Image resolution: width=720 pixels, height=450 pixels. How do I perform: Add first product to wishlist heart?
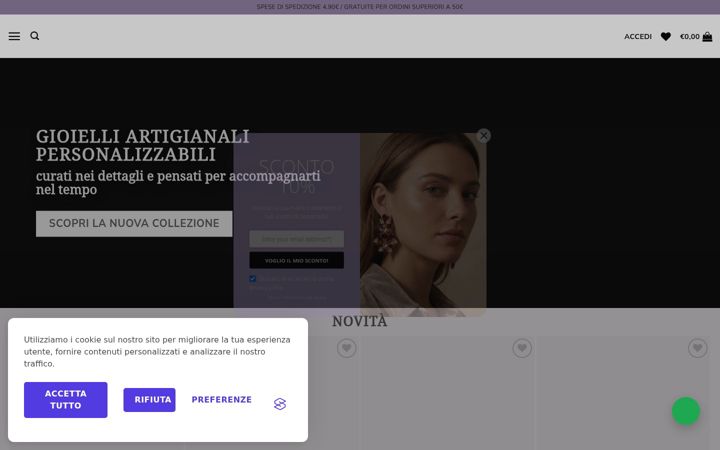(347, 348)
